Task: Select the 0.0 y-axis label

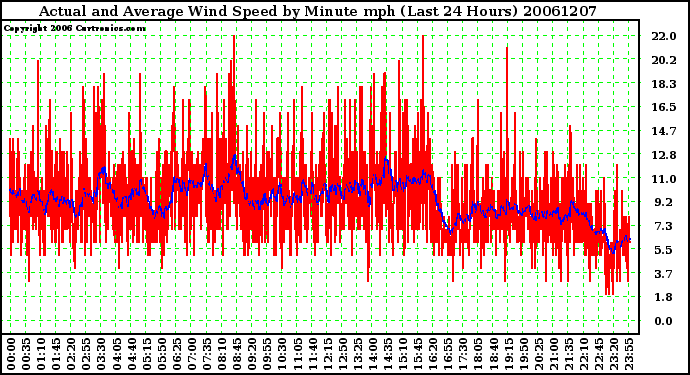Action: pyautogui.click(x=664, y=321)
